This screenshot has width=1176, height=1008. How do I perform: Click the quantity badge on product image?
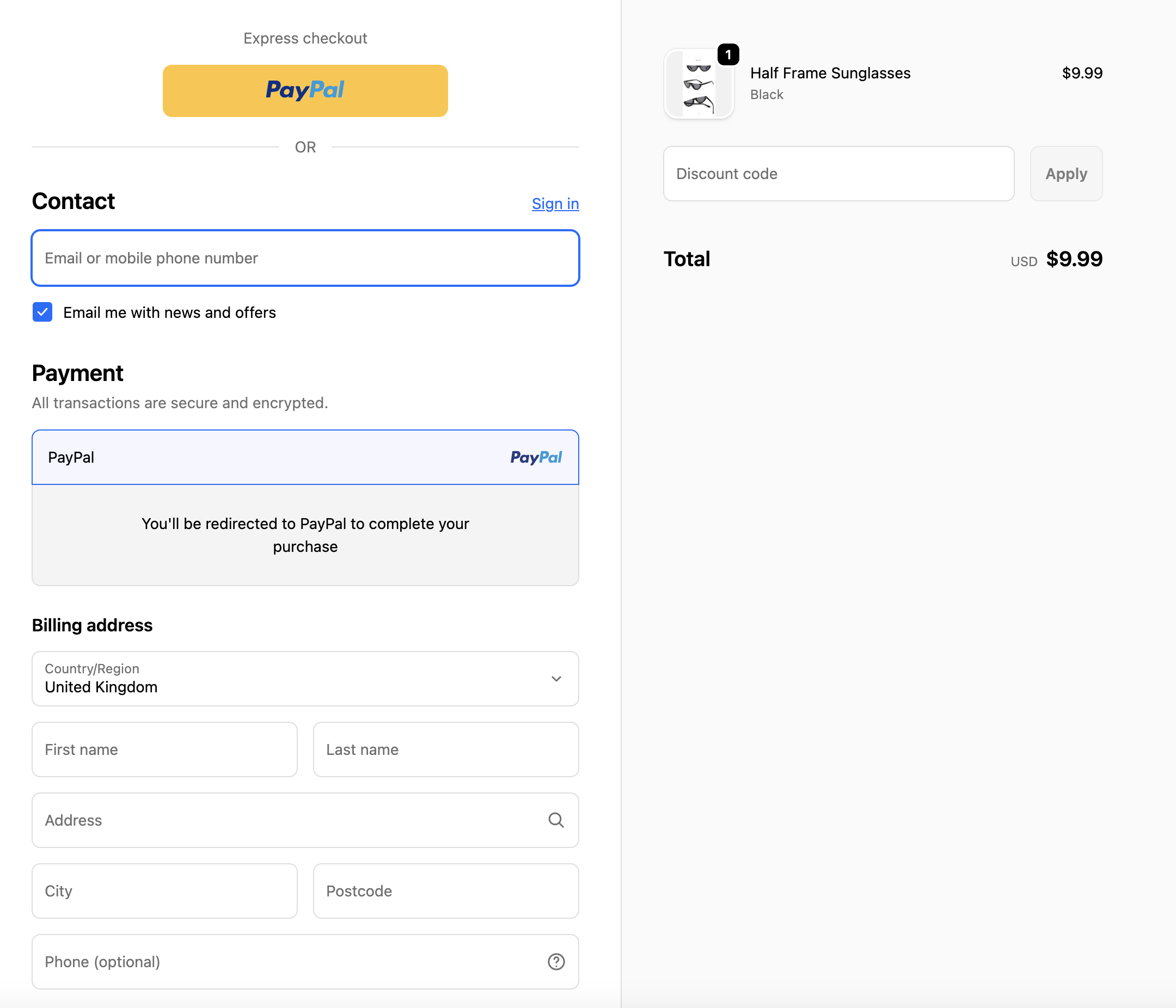click(x=727, y=54)
